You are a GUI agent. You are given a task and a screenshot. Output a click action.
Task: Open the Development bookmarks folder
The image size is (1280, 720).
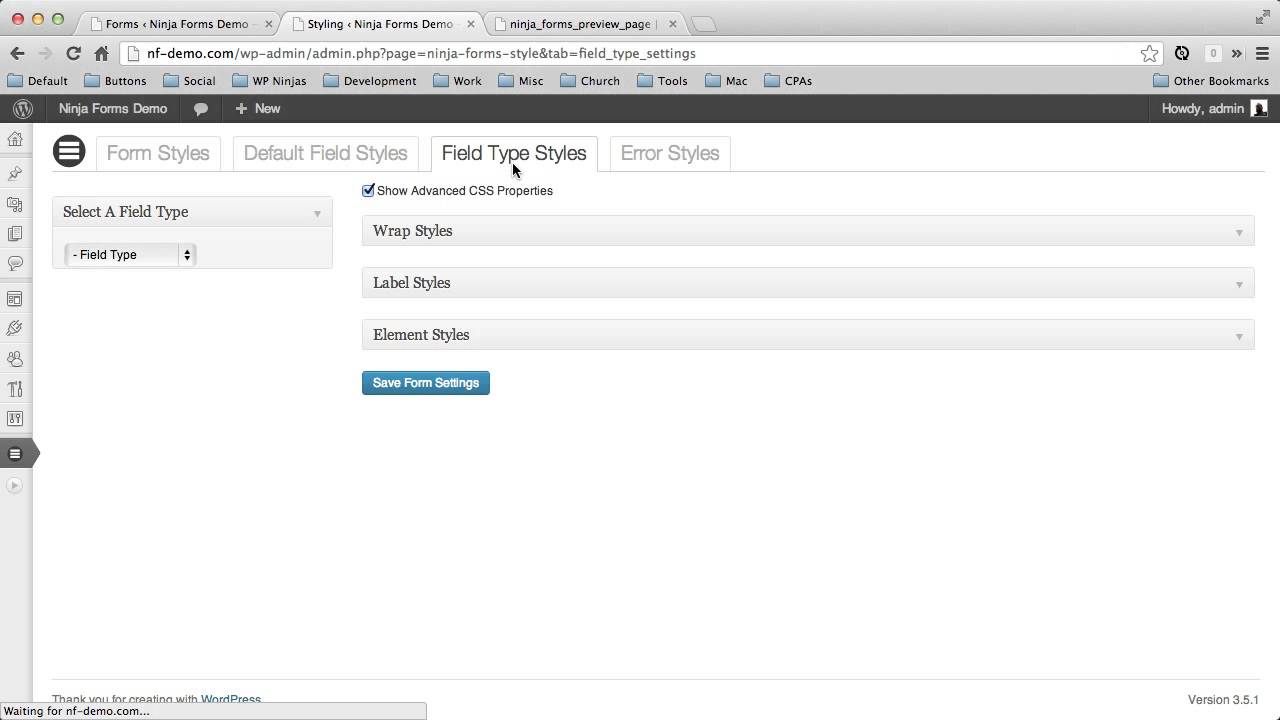tap(370, 81)
